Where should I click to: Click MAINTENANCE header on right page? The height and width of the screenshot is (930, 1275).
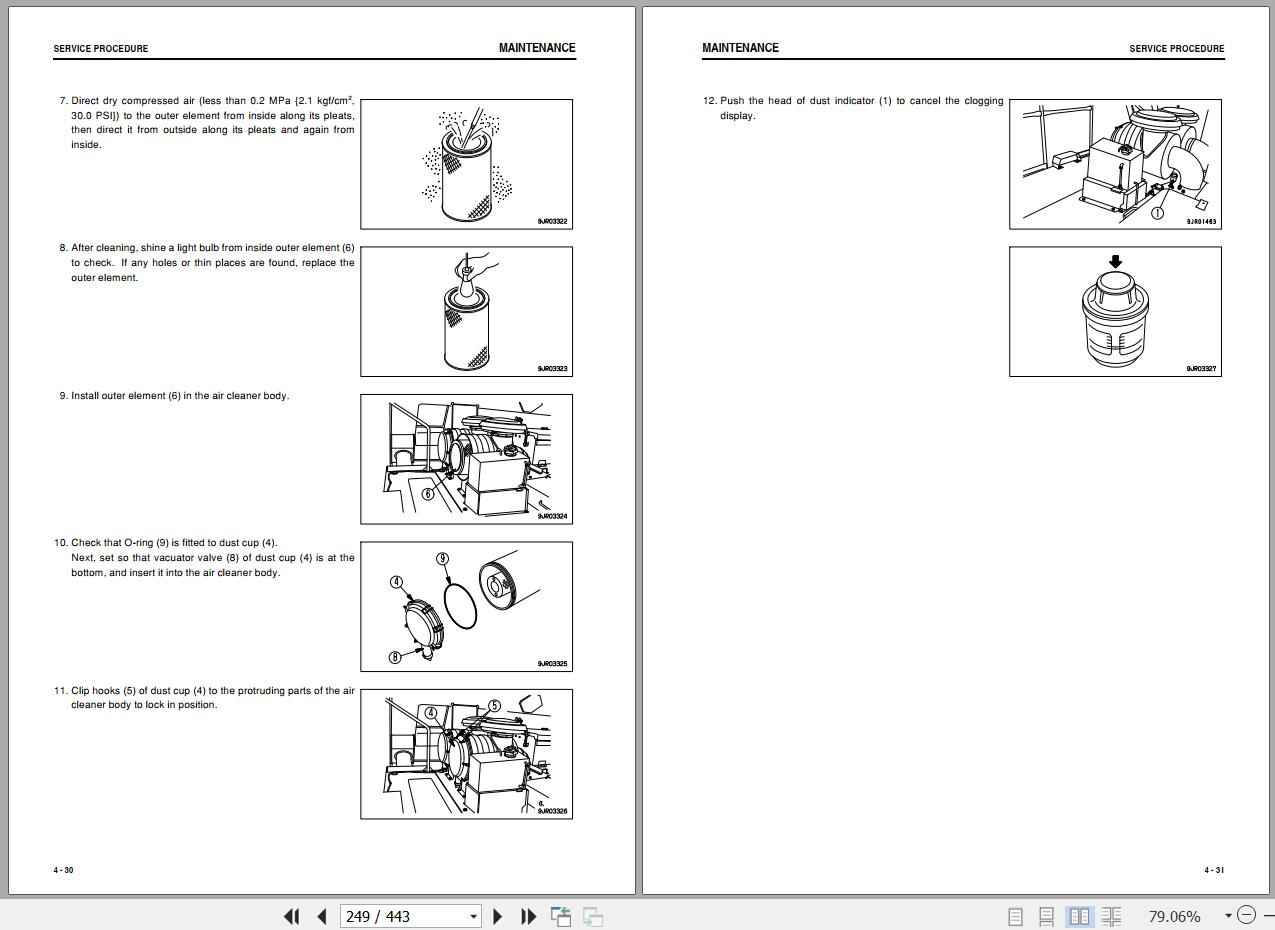741,48
